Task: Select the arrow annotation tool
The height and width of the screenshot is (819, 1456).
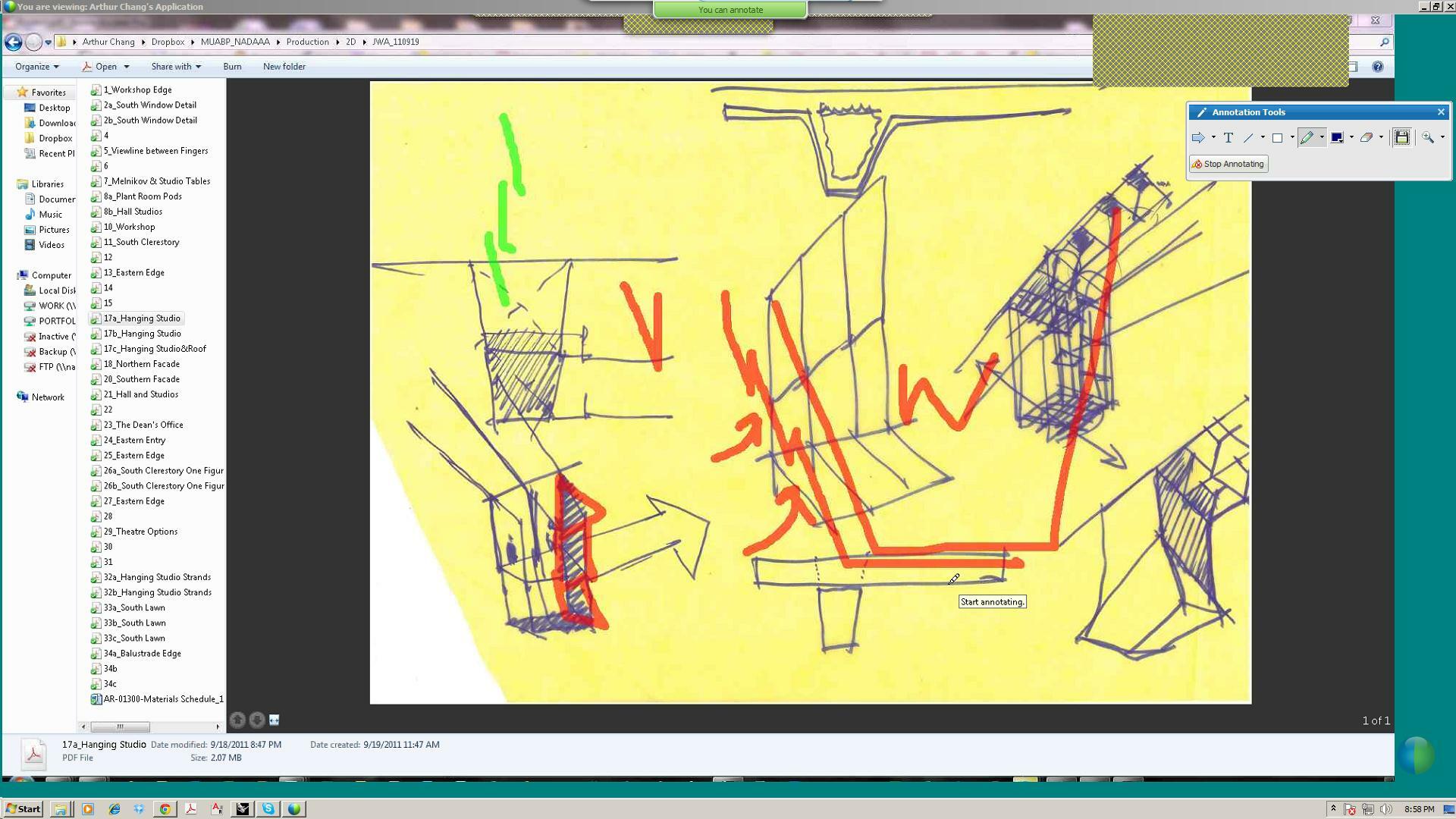Action: (x=1198, y=137)
